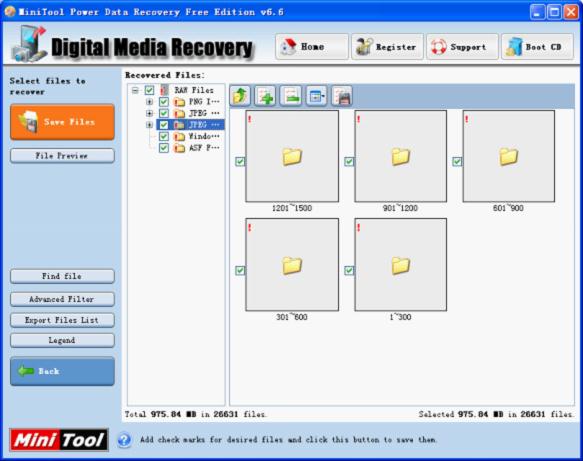Open File Preview
Viewport: 583px width, 461px height.
click(x=62, y=156)
